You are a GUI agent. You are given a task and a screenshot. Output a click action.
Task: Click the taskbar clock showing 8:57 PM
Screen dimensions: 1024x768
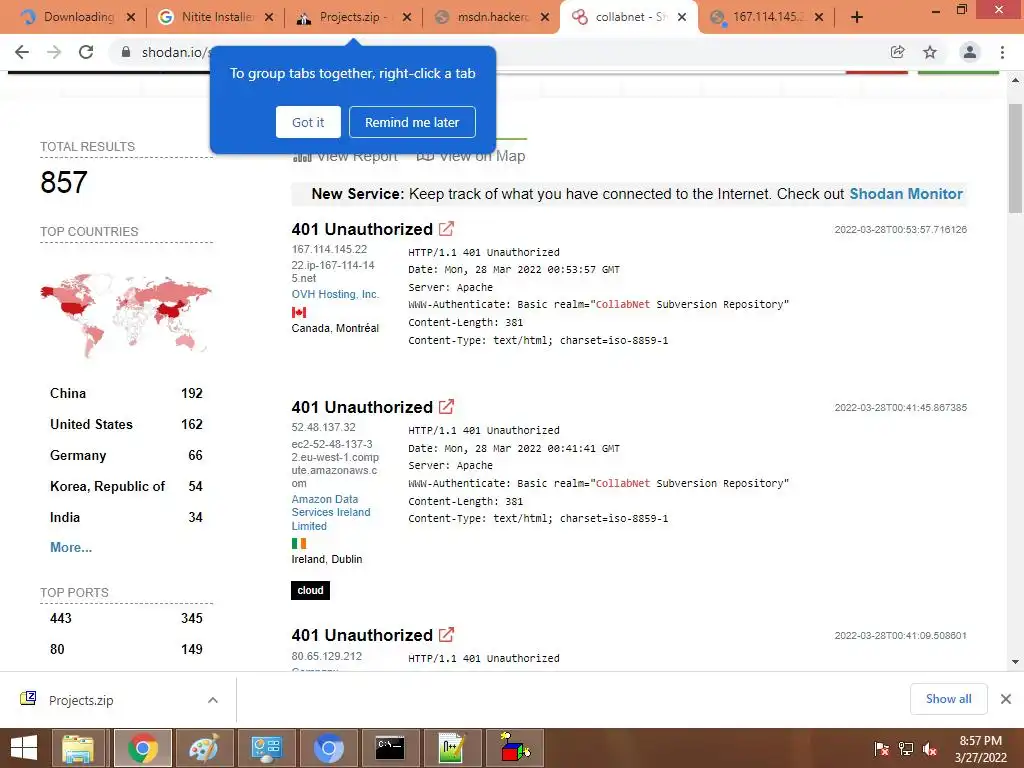(x=980, y=749)
